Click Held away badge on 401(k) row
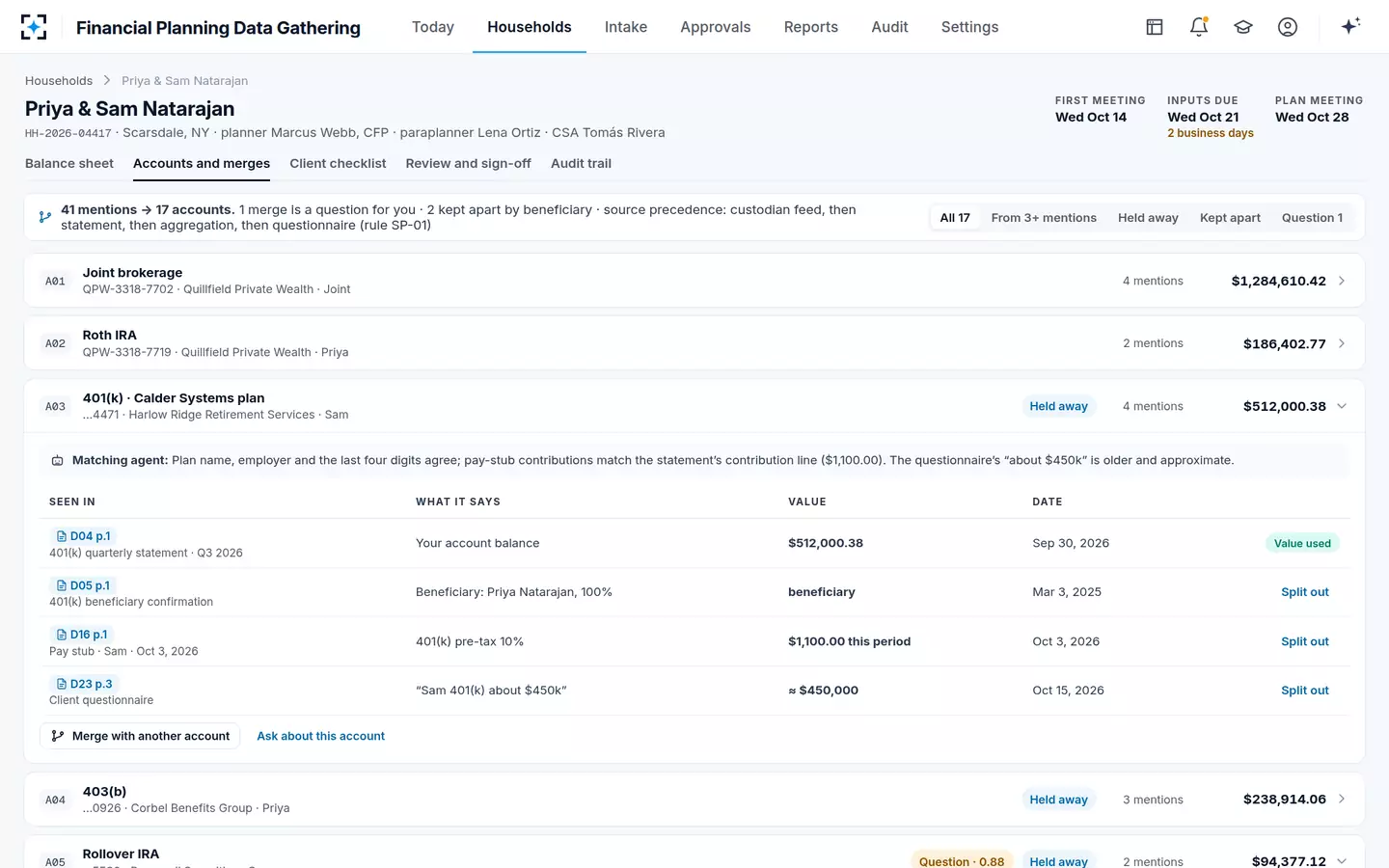Screen dimensions: 1389x868 tap(1058, 406)
